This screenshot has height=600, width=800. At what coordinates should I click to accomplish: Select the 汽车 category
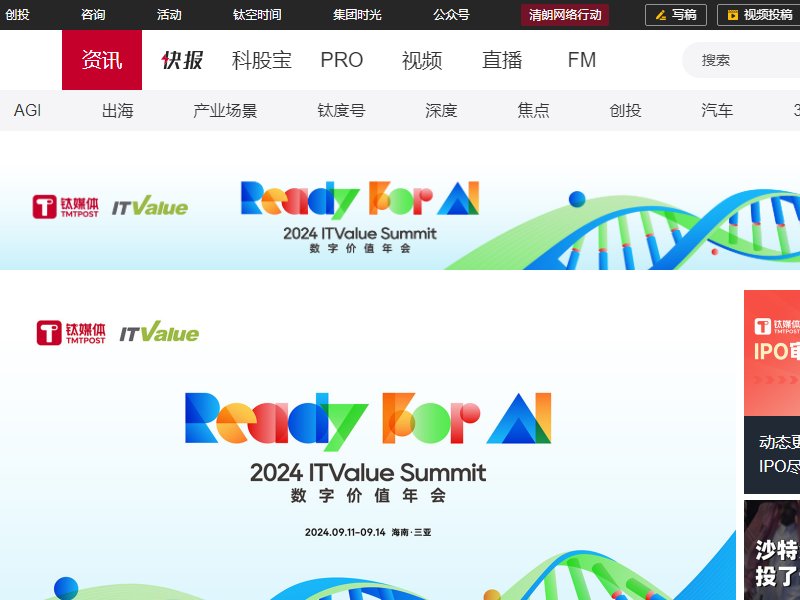coord(717,110)
